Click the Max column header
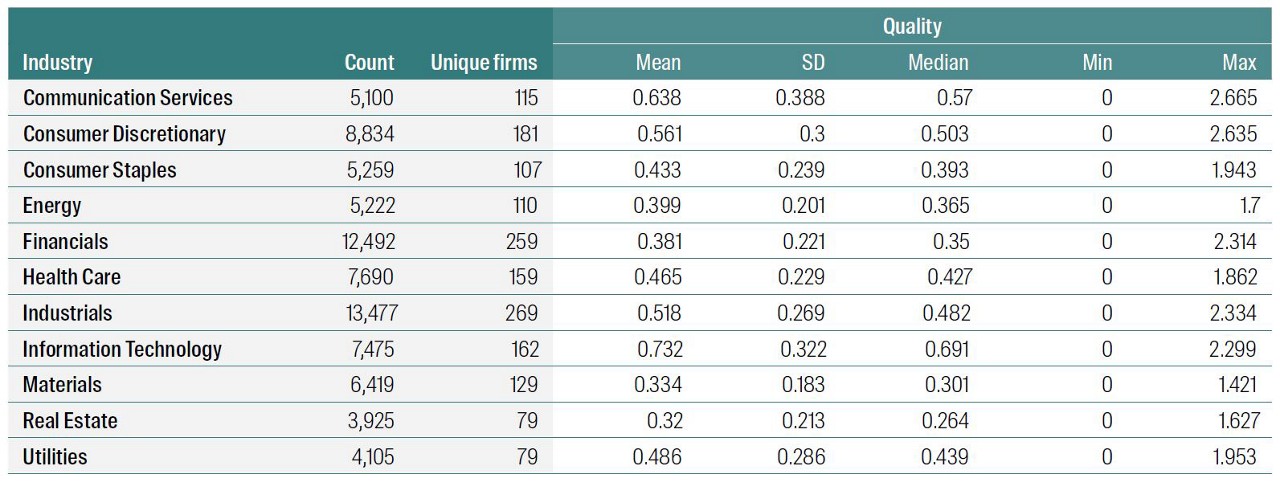The image size is (1280, 484). click(x=1239, y=62)
